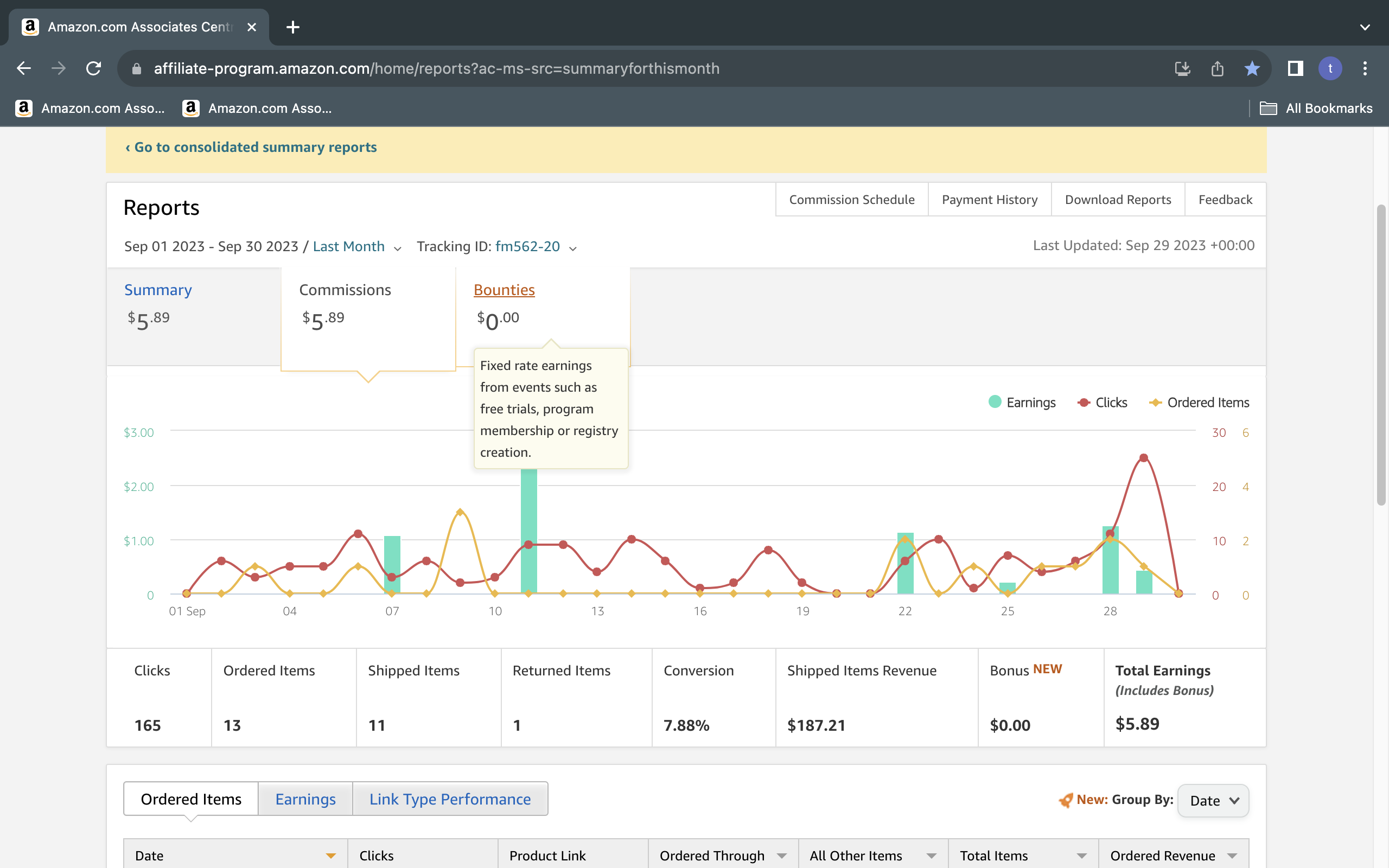Open Payment History

point(990,199)
